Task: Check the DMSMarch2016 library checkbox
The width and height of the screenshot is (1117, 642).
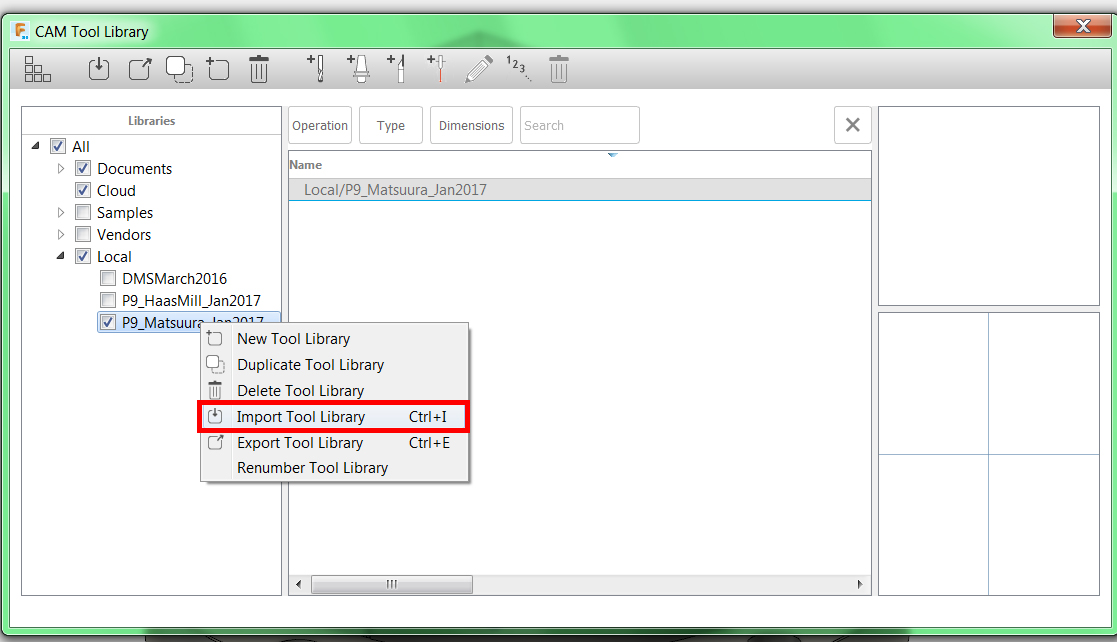Action: (108, 278)
